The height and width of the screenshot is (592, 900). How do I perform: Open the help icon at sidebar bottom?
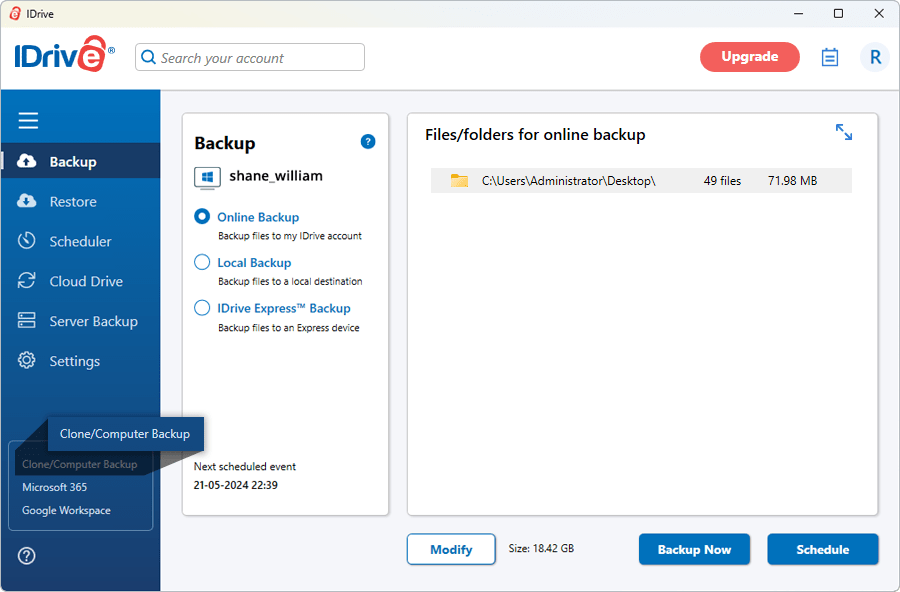coord(26,555)
